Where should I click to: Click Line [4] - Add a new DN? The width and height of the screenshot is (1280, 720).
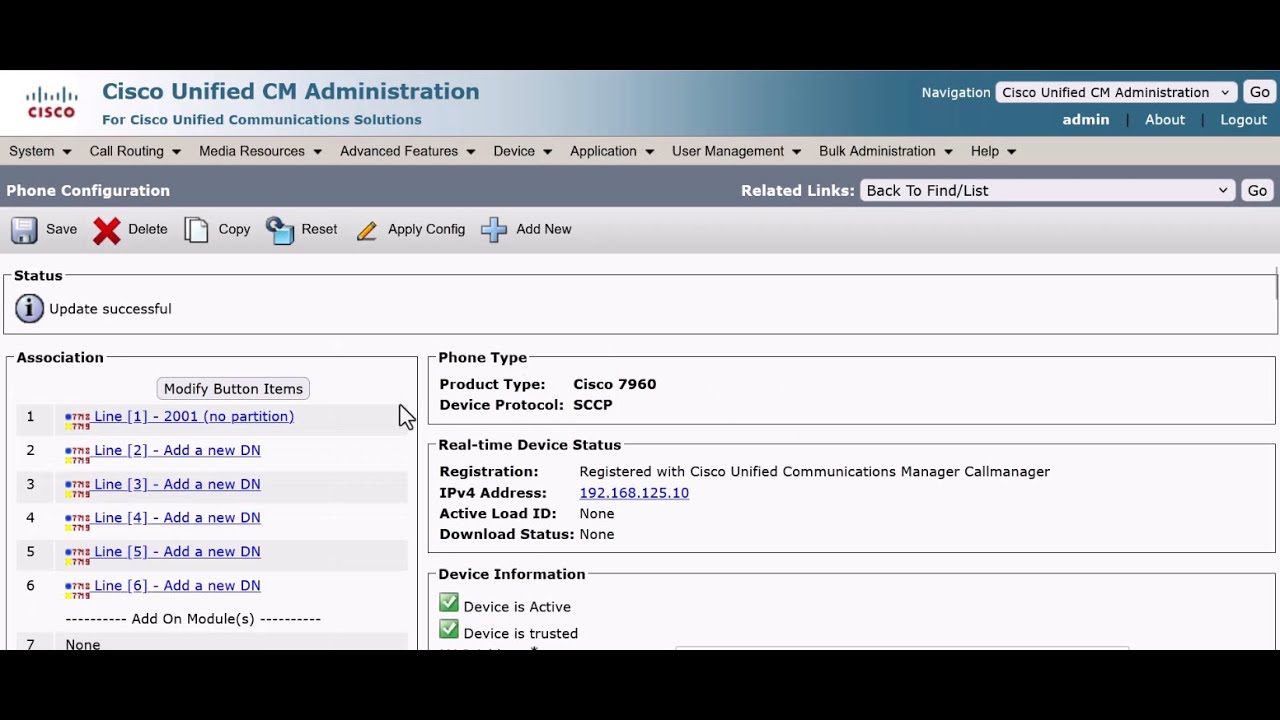(177, 517)
